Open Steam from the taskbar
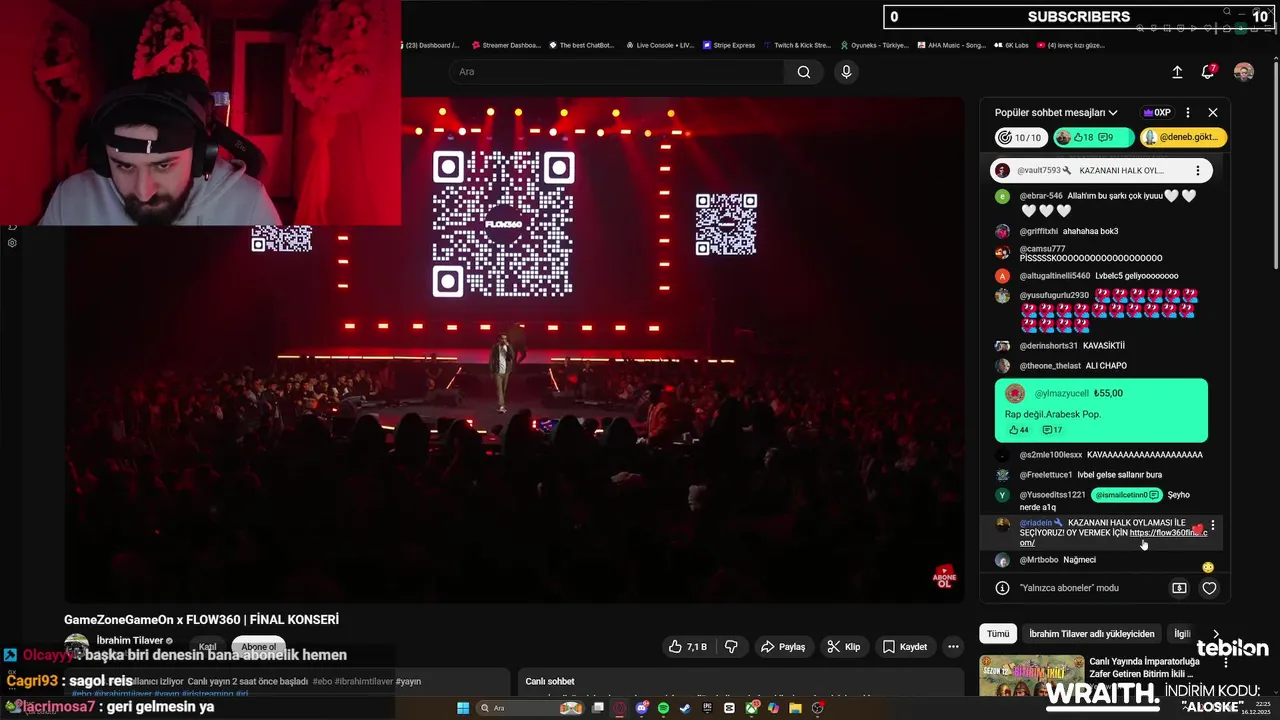The image size is (1280, 720). (x=685, y=708)
